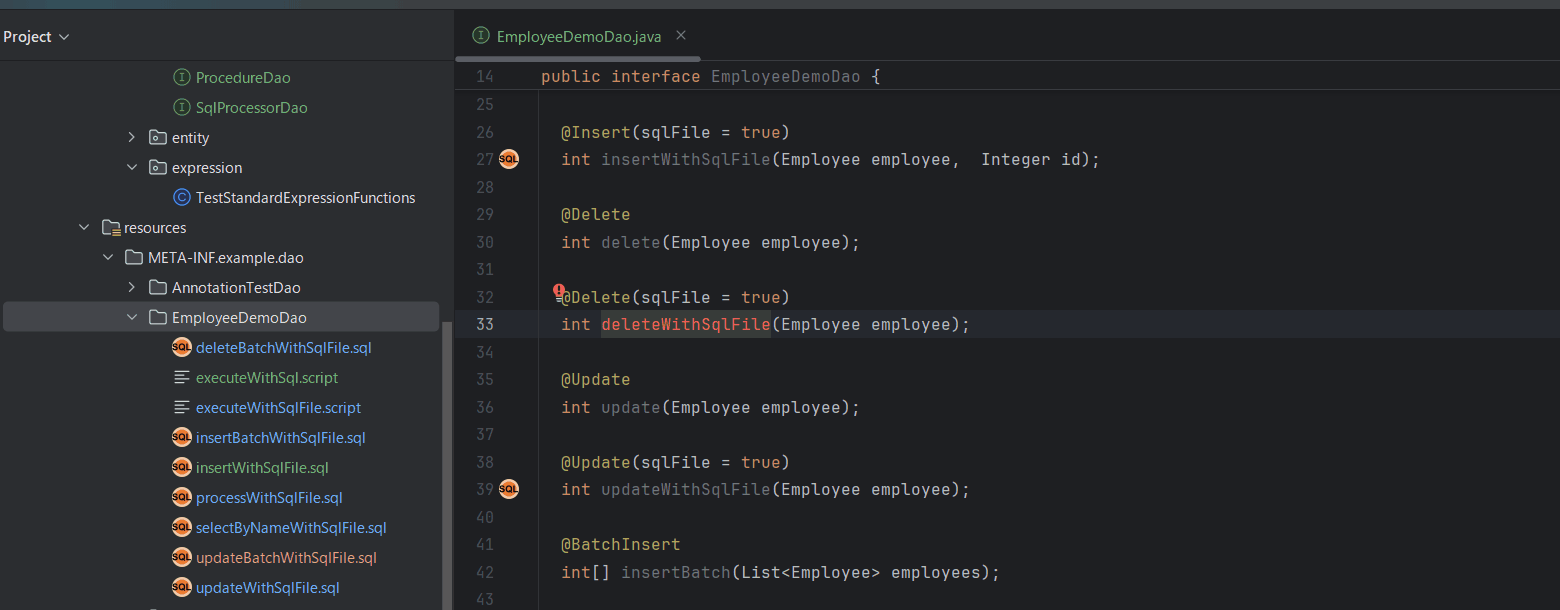Click line number 33 in the gutter
The width and height of the screenshot is (1560, 610).
point(484,324)
